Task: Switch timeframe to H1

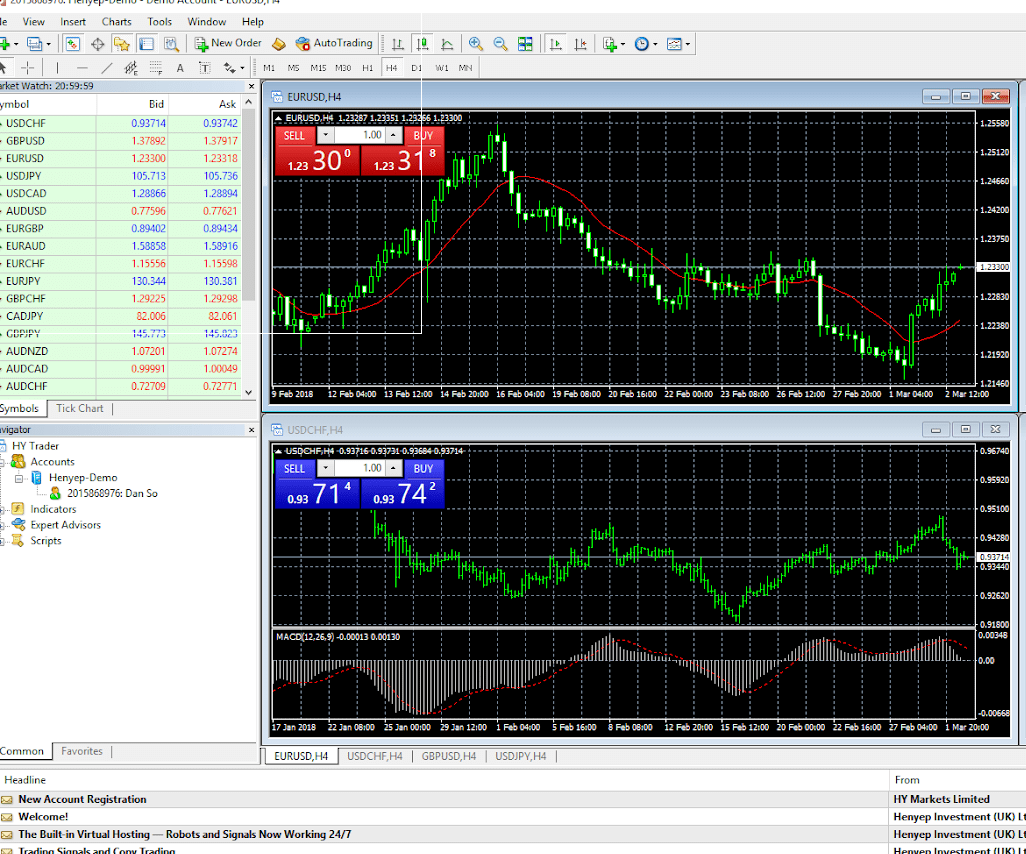Action: (x=367, y=67)
